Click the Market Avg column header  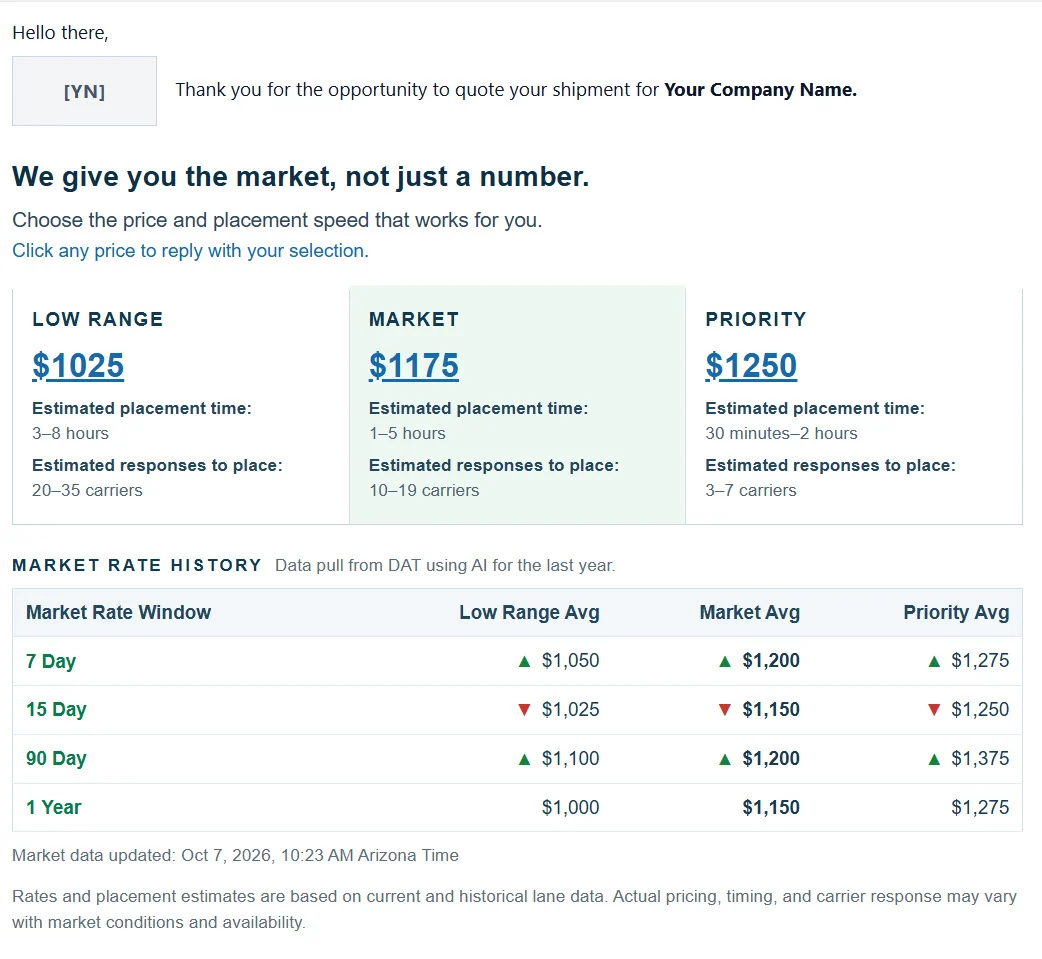(750, 612)
